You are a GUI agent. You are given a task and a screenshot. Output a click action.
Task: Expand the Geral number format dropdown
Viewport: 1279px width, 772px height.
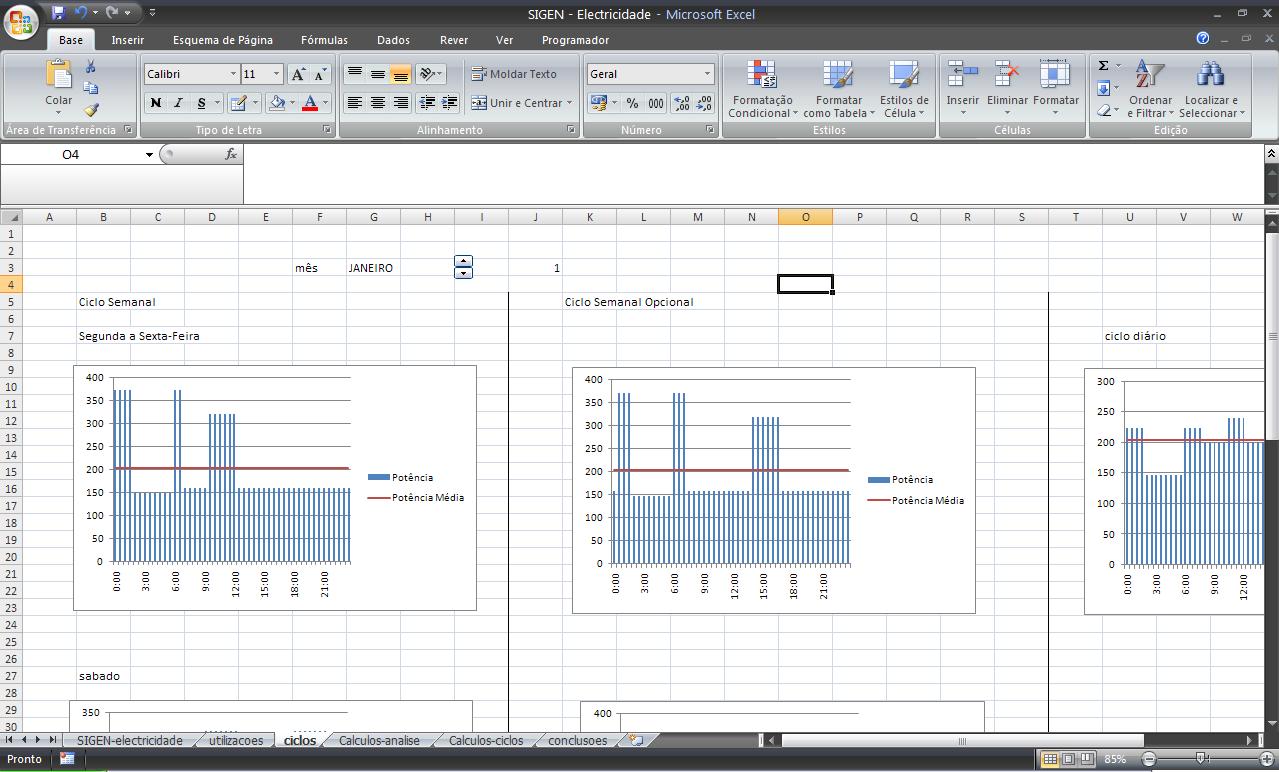tap(707, 74)
